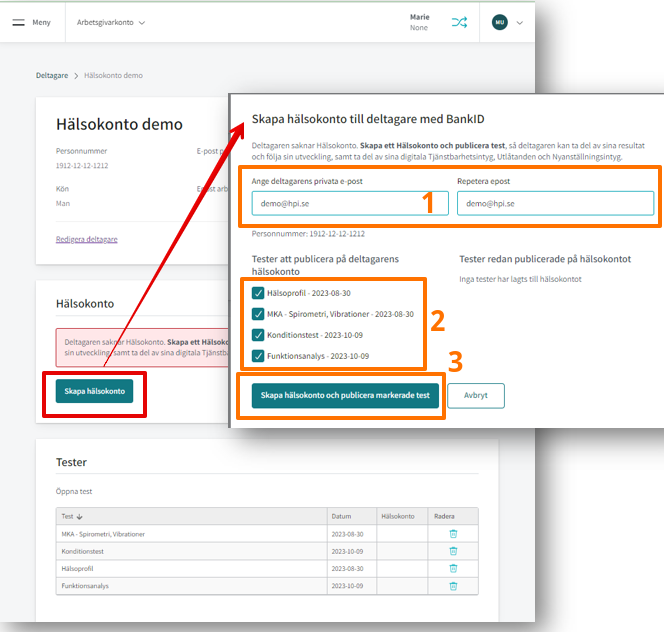This screenshot has height=632, width=667.
Task: Click the MU user avatar
Action: click(x=499, y=22)
